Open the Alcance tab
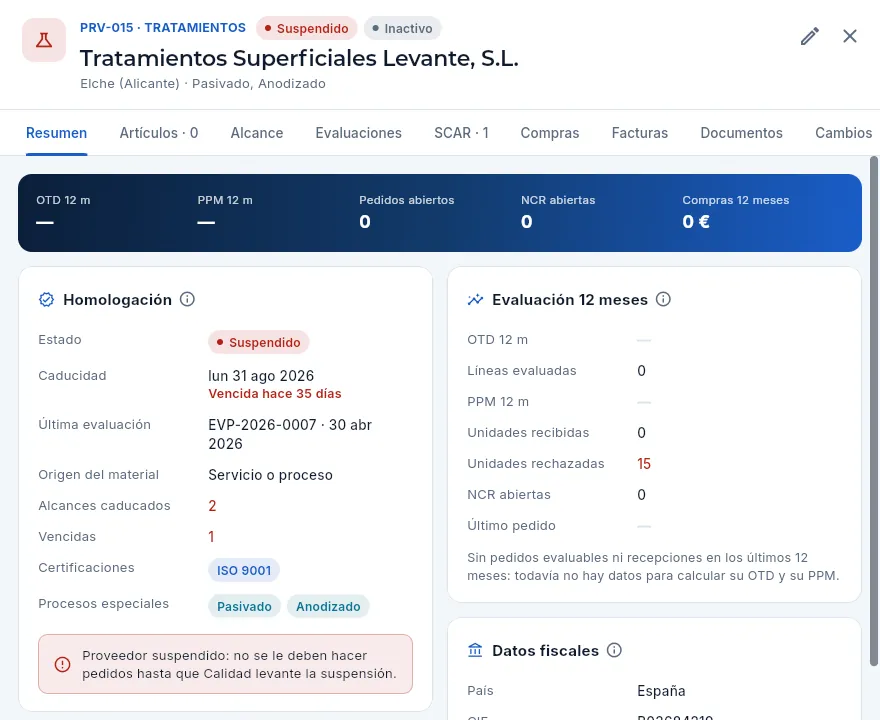This screenshot has height=720, width=880. pyautogui.click(x=257, y=133)
